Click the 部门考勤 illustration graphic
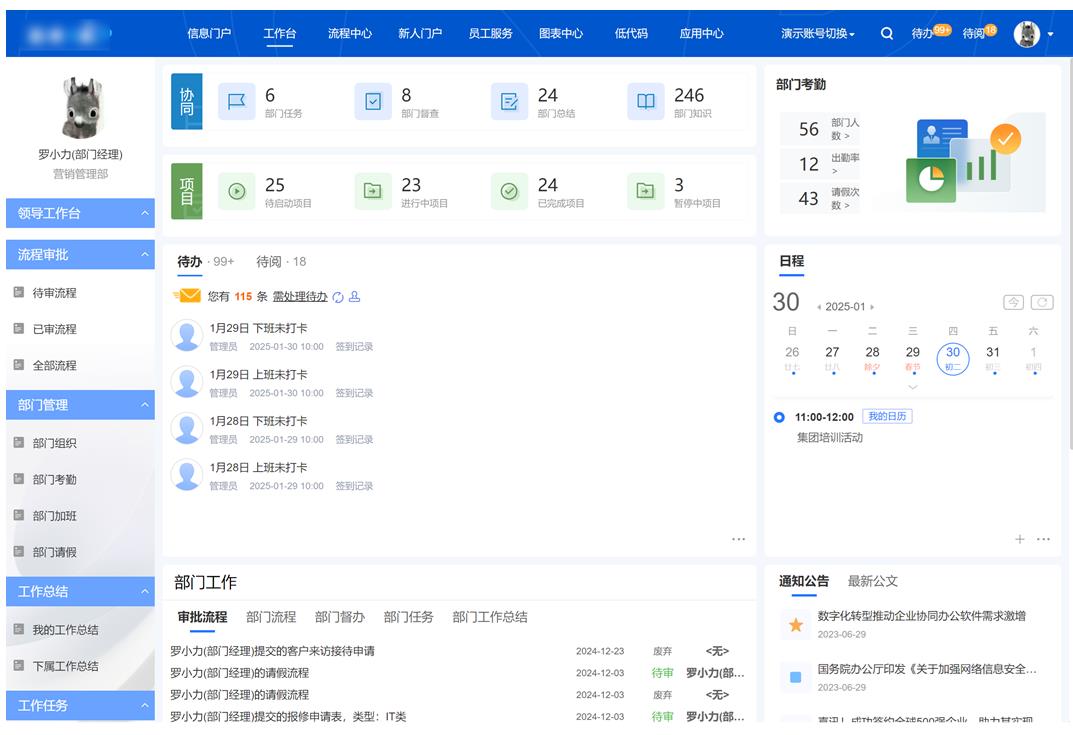 pyautogui.click(x=975, y=163)
